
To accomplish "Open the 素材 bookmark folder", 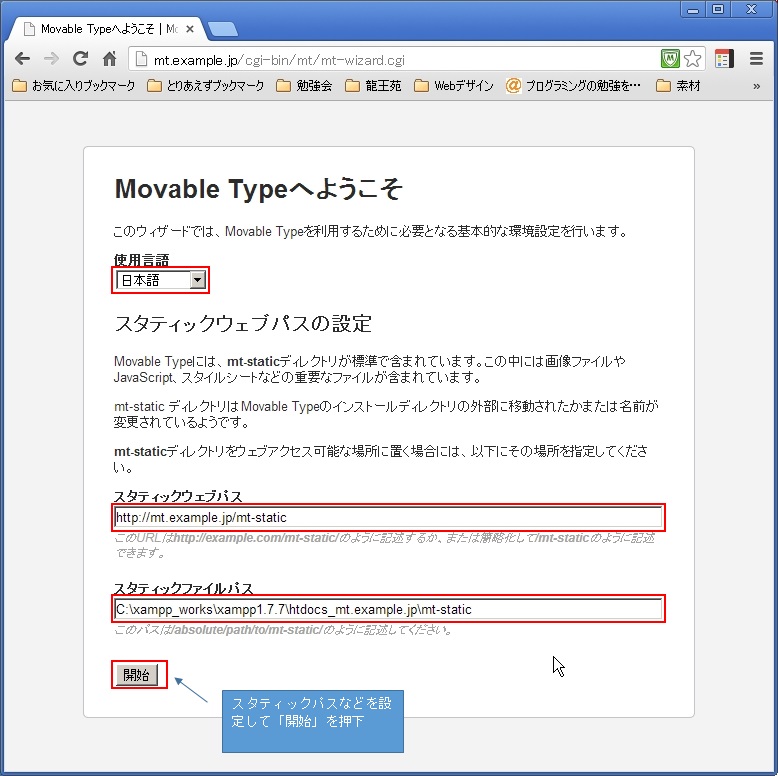I will pyautogui.click(x=678, y=86).
